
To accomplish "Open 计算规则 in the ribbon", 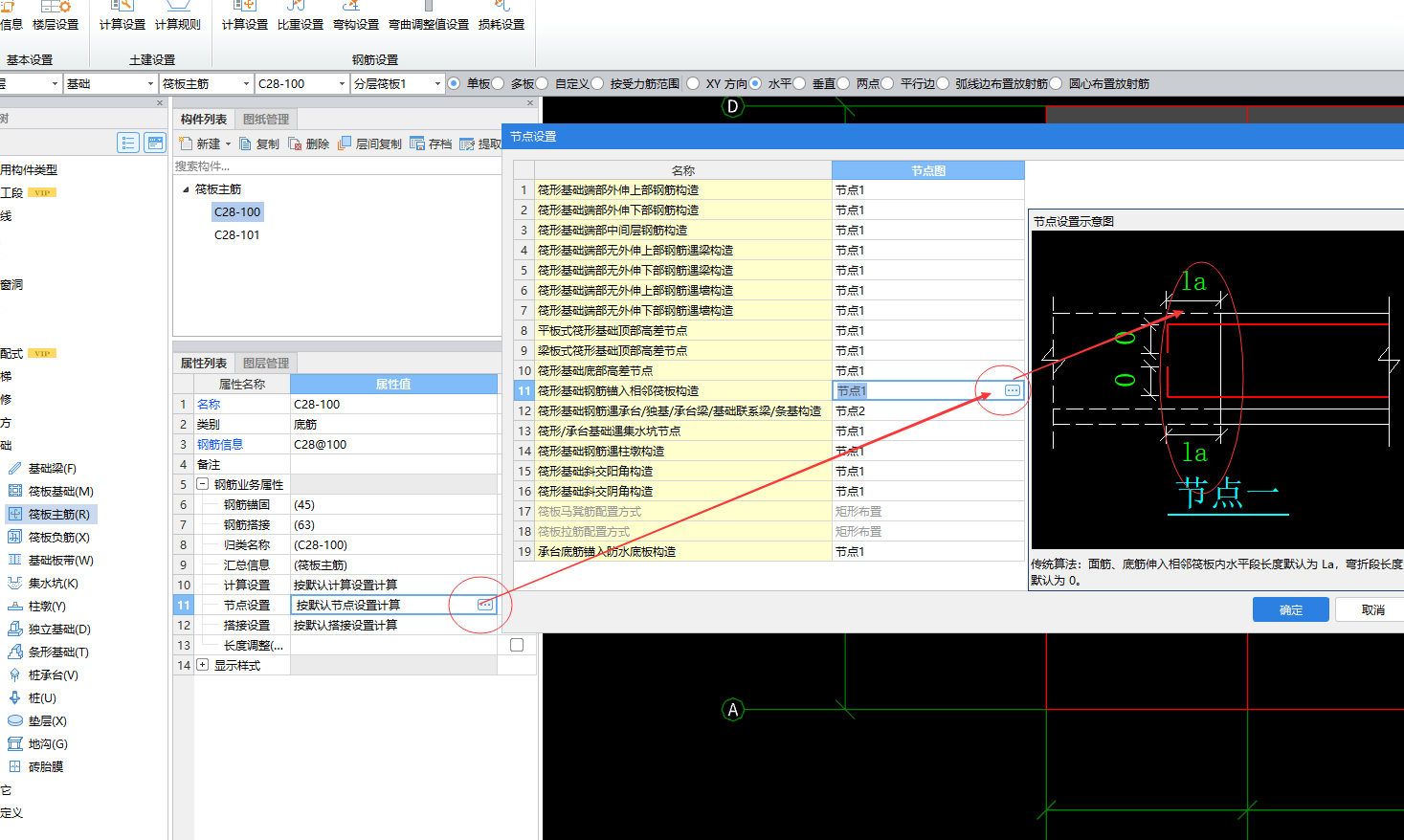I will 178,16.
